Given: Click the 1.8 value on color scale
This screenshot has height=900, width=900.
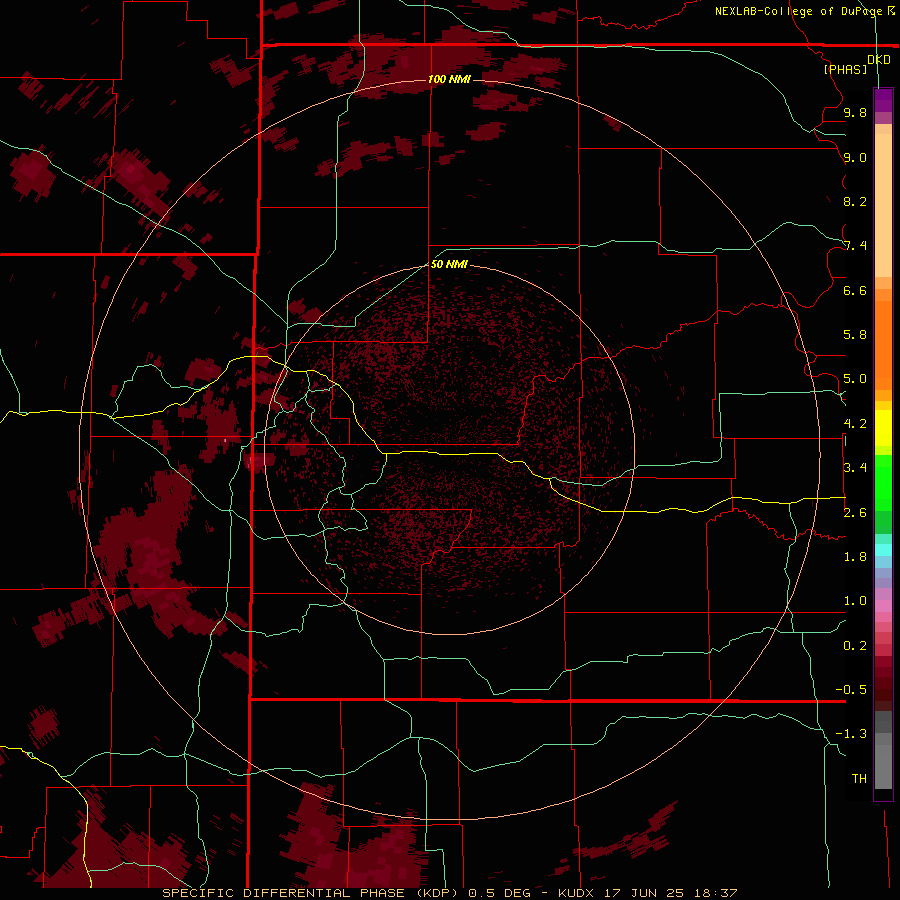Looking at the screenshot, I should pos(855,557).
